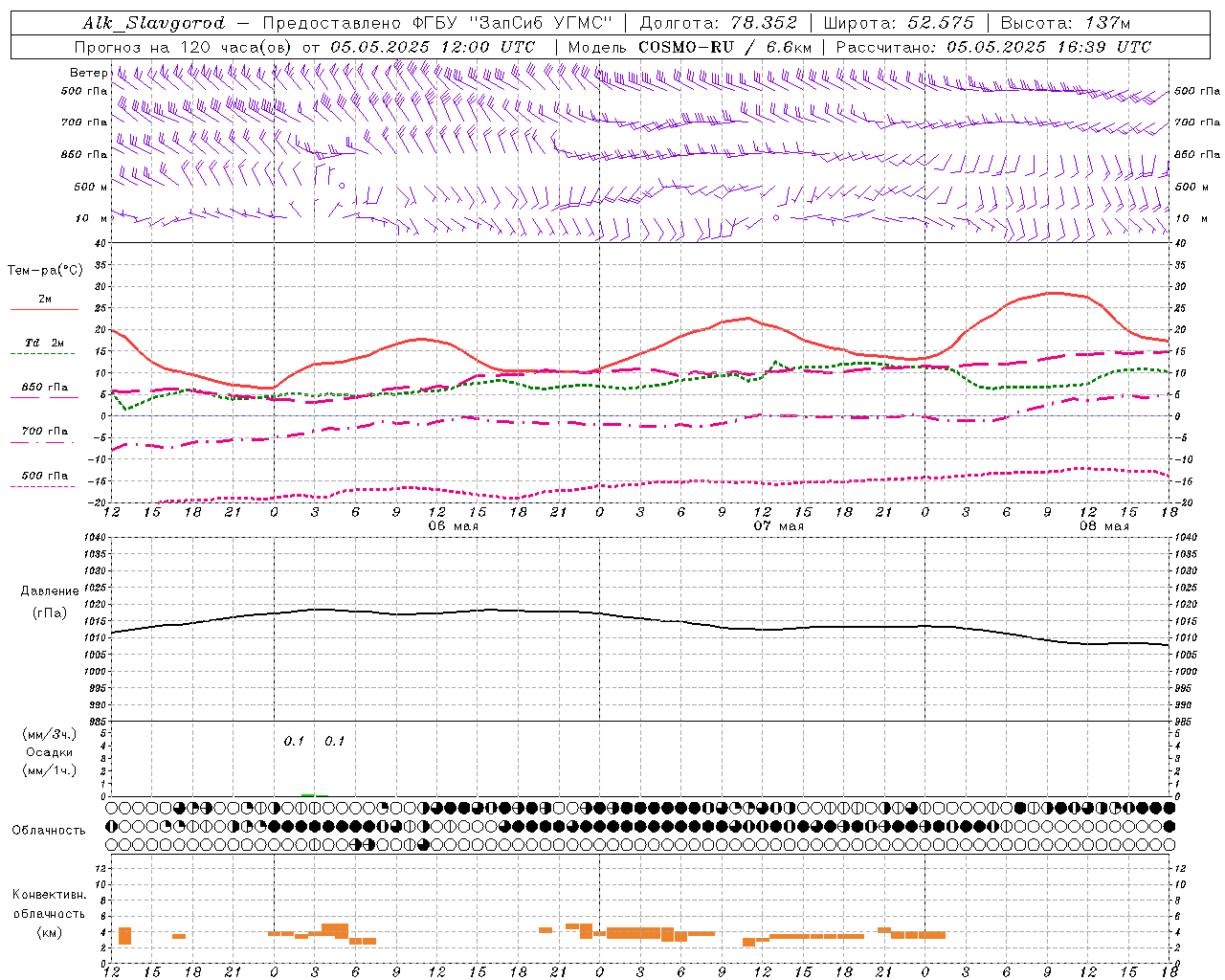Select the start time 05.05.2025 12:00 UTC
The width and height of the screenshot is (1225, 980).
click(433, 47)
